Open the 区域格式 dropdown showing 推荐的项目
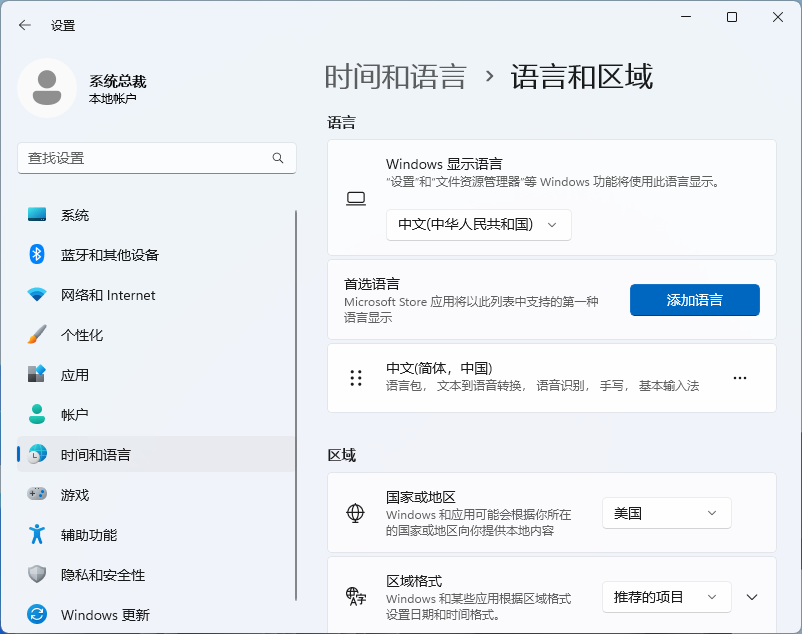 point(666,597)
